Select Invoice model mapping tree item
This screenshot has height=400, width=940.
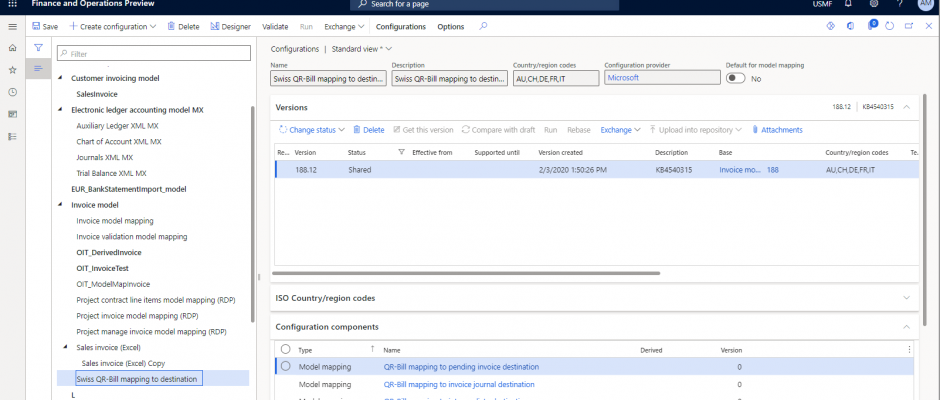115,221
